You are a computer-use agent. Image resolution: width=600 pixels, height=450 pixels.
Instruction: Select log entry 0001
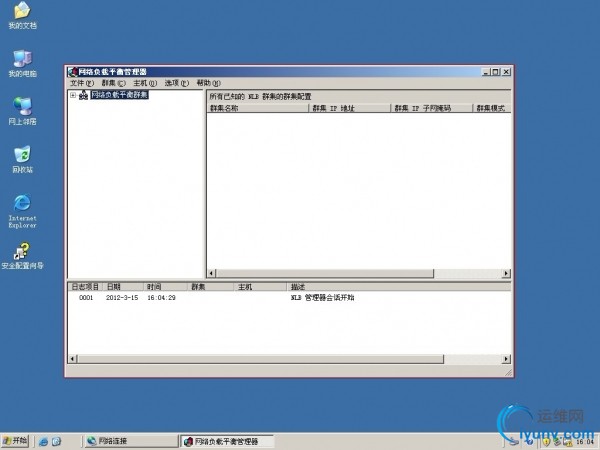coord(86,298)
